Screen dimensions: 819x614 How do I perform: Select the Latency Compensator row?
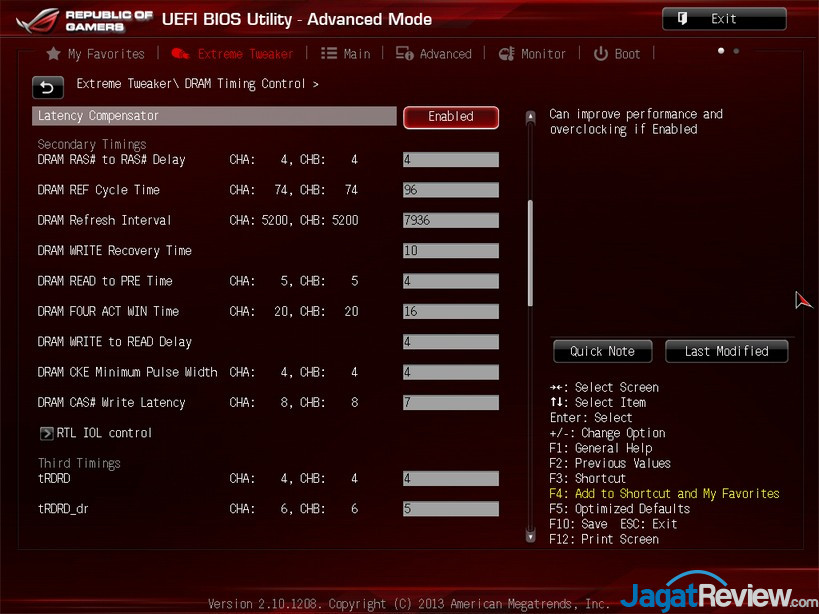[x=214, y=116]
